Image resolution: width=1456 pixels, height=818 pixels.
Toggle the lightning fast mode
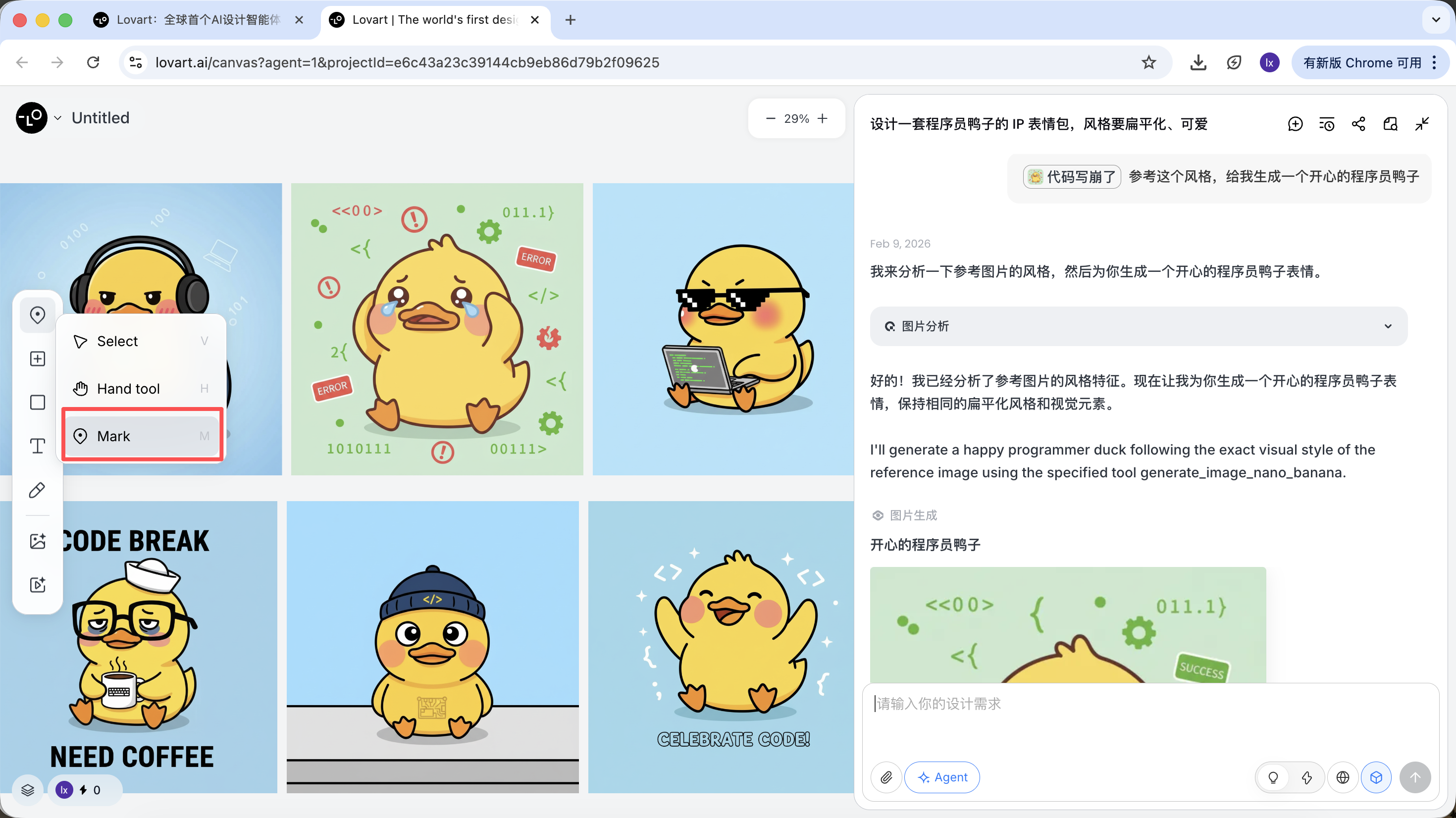pos(1306,777)
